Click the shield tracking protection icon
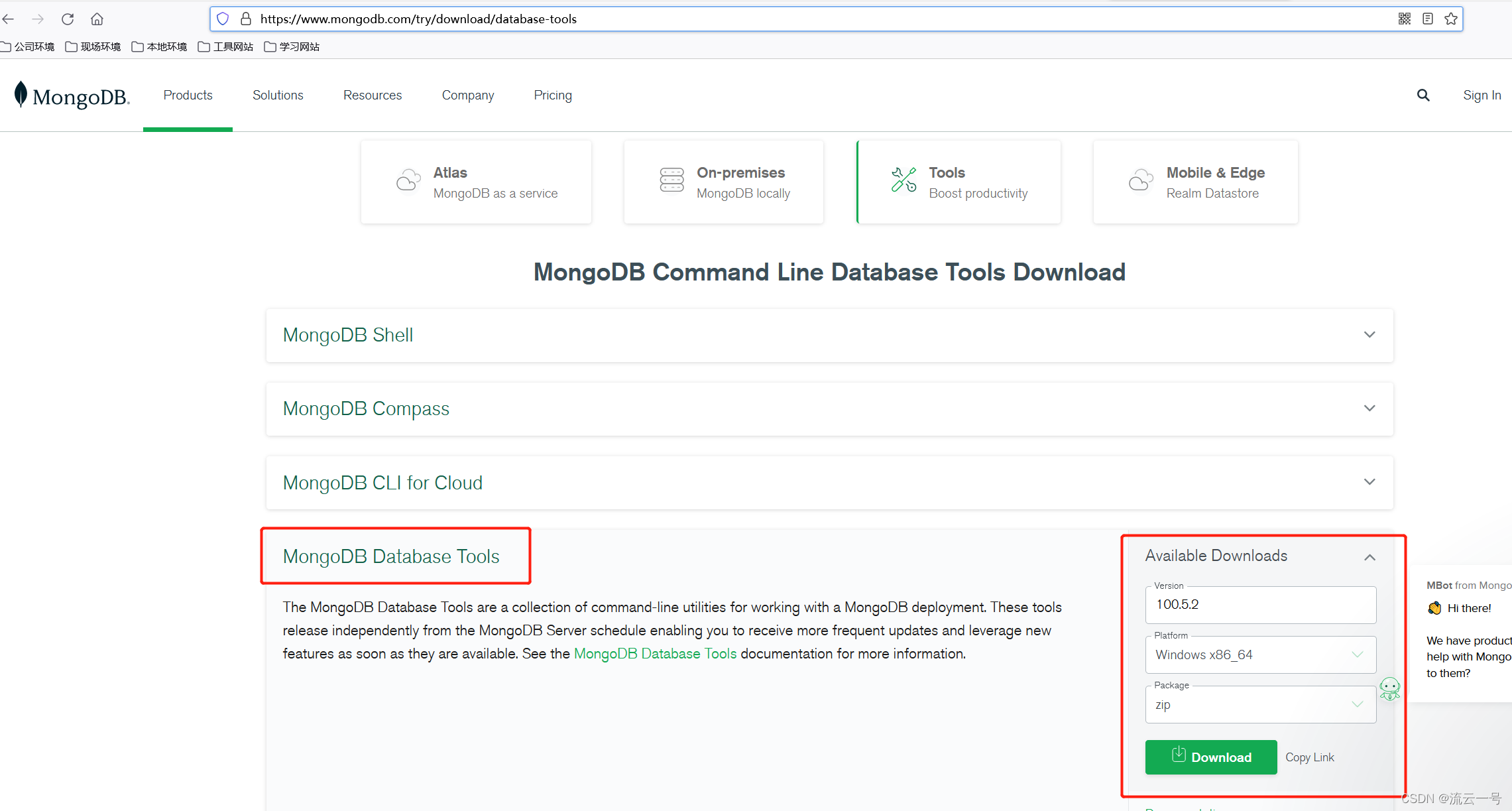 pyautogui.click(x=223, y=19)
